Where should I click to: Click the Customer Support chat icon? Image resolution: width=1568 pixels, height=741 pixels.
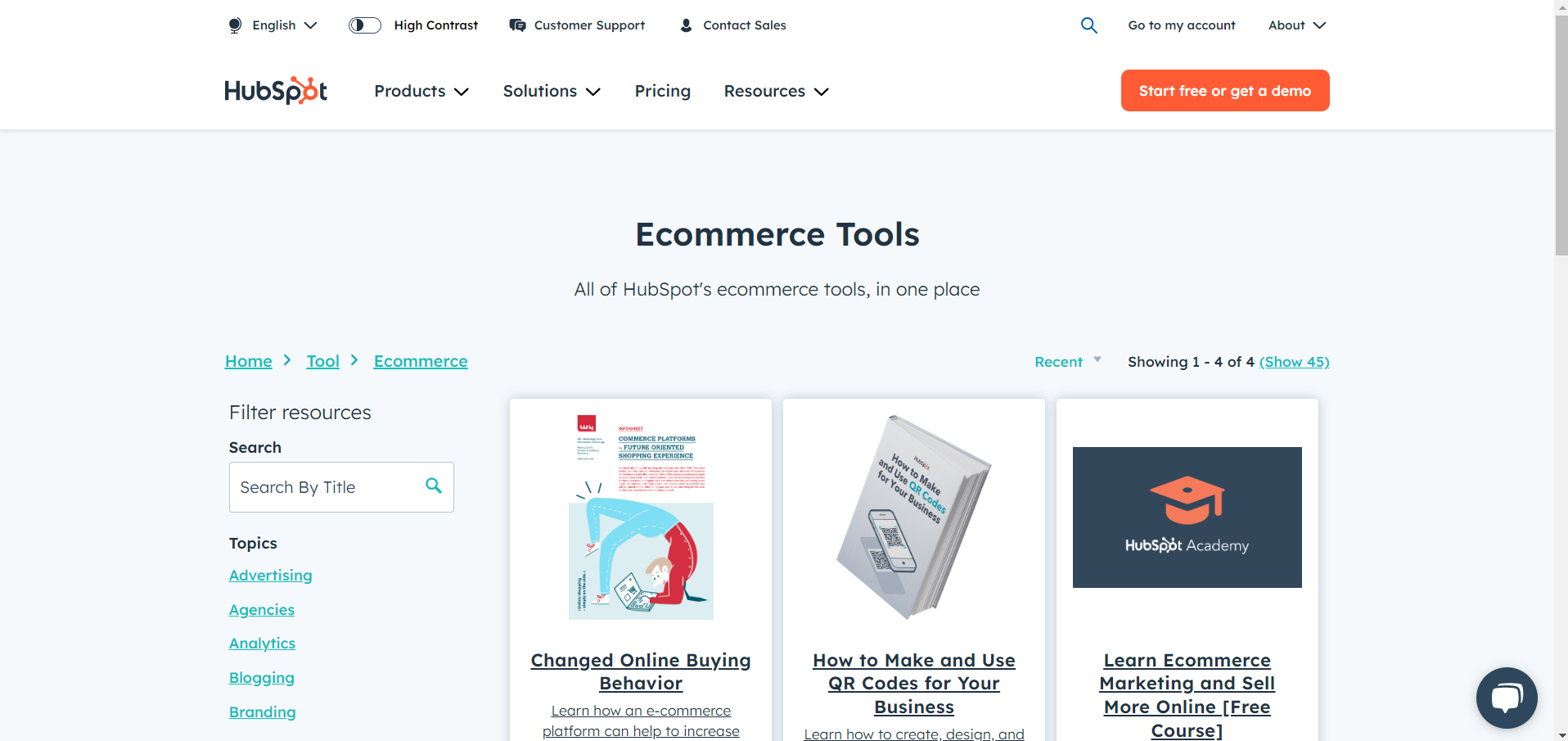[x=517, y=25]
